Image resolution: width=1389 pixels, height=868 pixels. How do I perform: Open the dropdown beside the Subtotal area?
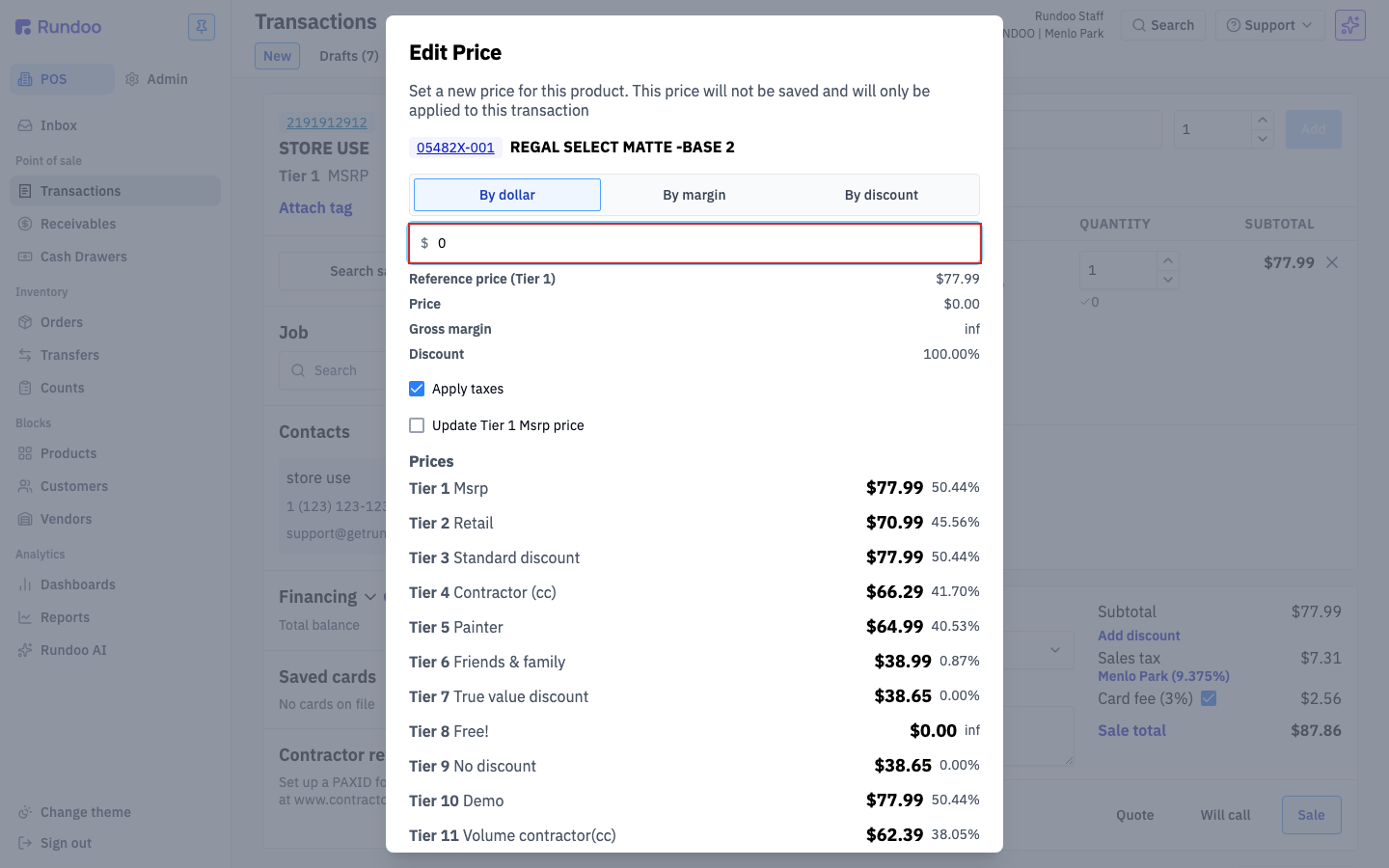[x=1055, y=650]
